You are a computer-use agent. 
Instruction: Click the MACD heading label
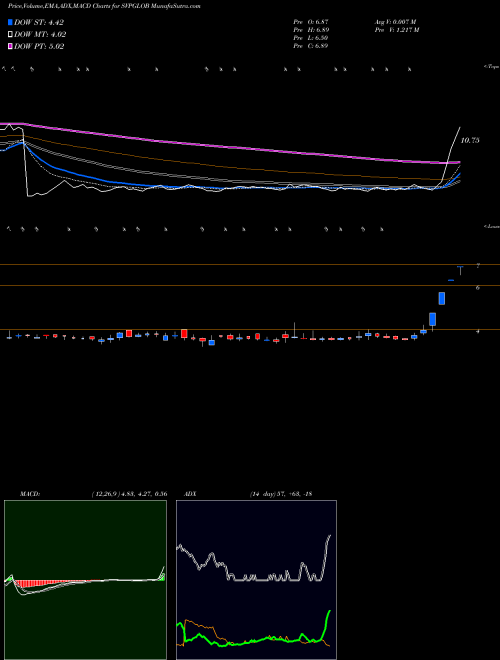pos(30,494)
